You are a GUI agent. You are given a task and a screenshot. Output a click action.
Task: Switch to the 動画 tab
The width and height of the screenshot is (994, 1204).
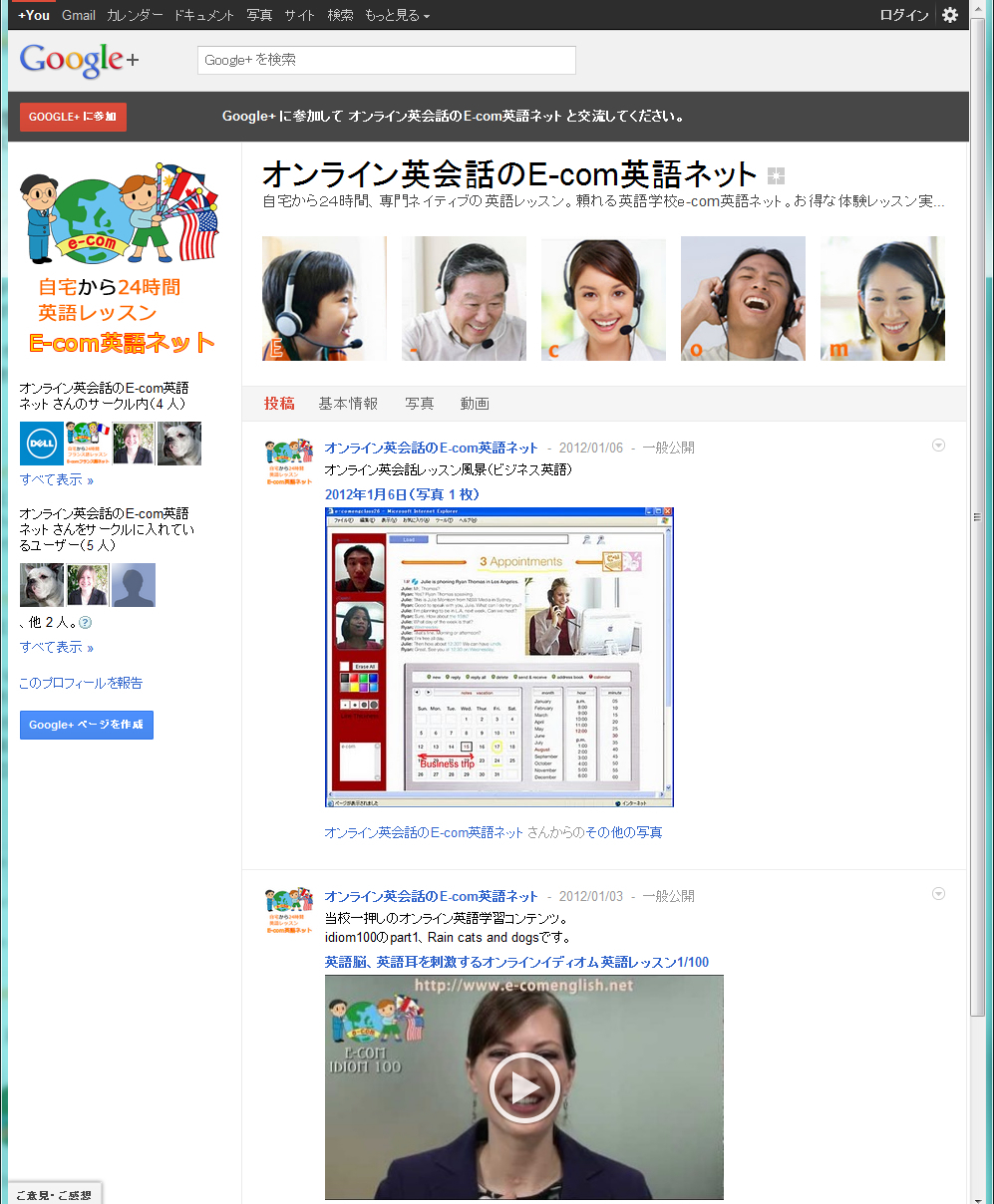(x=475, y=404)
